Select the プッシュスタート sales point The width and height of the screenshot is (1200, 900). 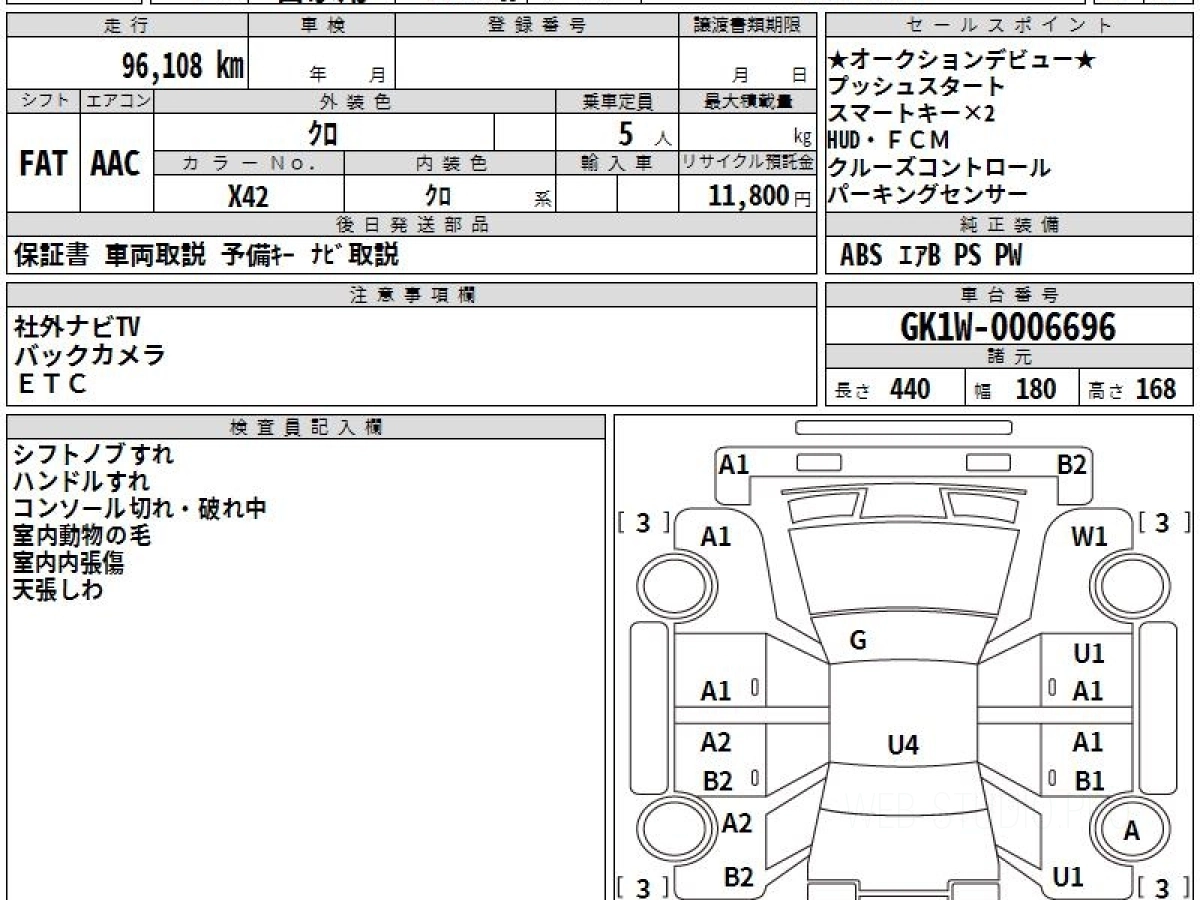tap(916, 87)
